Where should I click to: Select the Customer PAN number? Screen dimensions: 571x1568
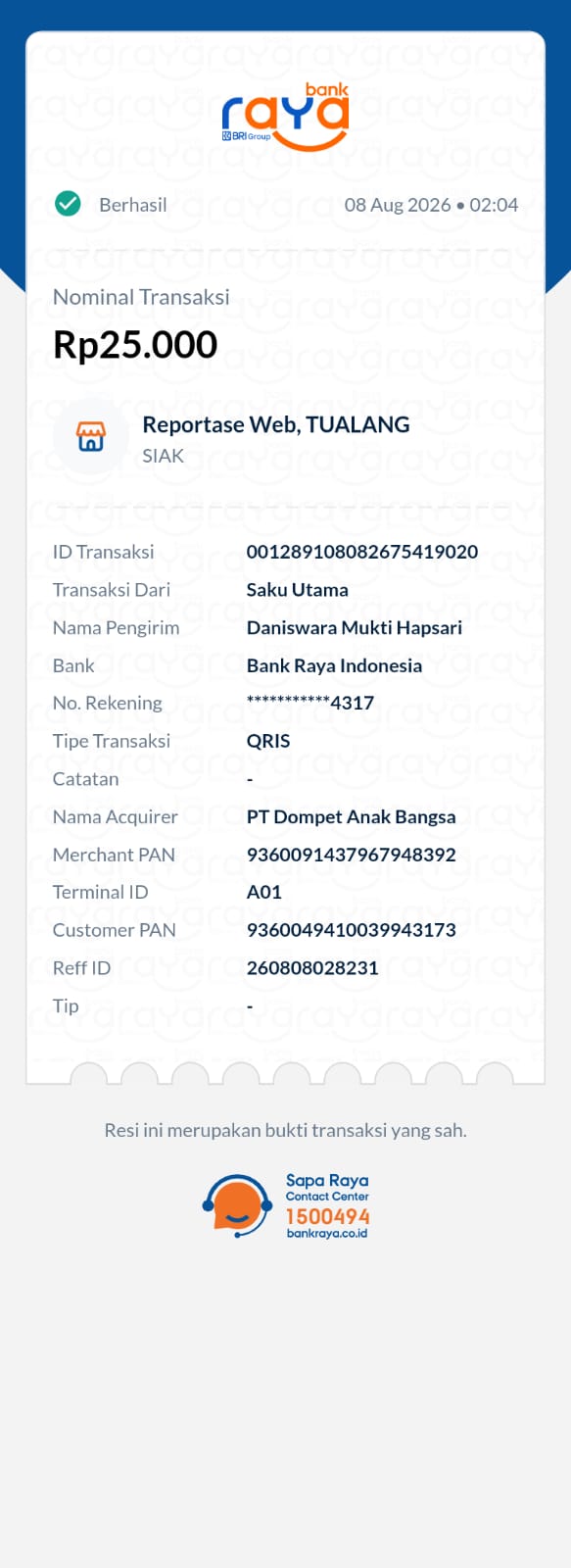[x=352, y=930]
